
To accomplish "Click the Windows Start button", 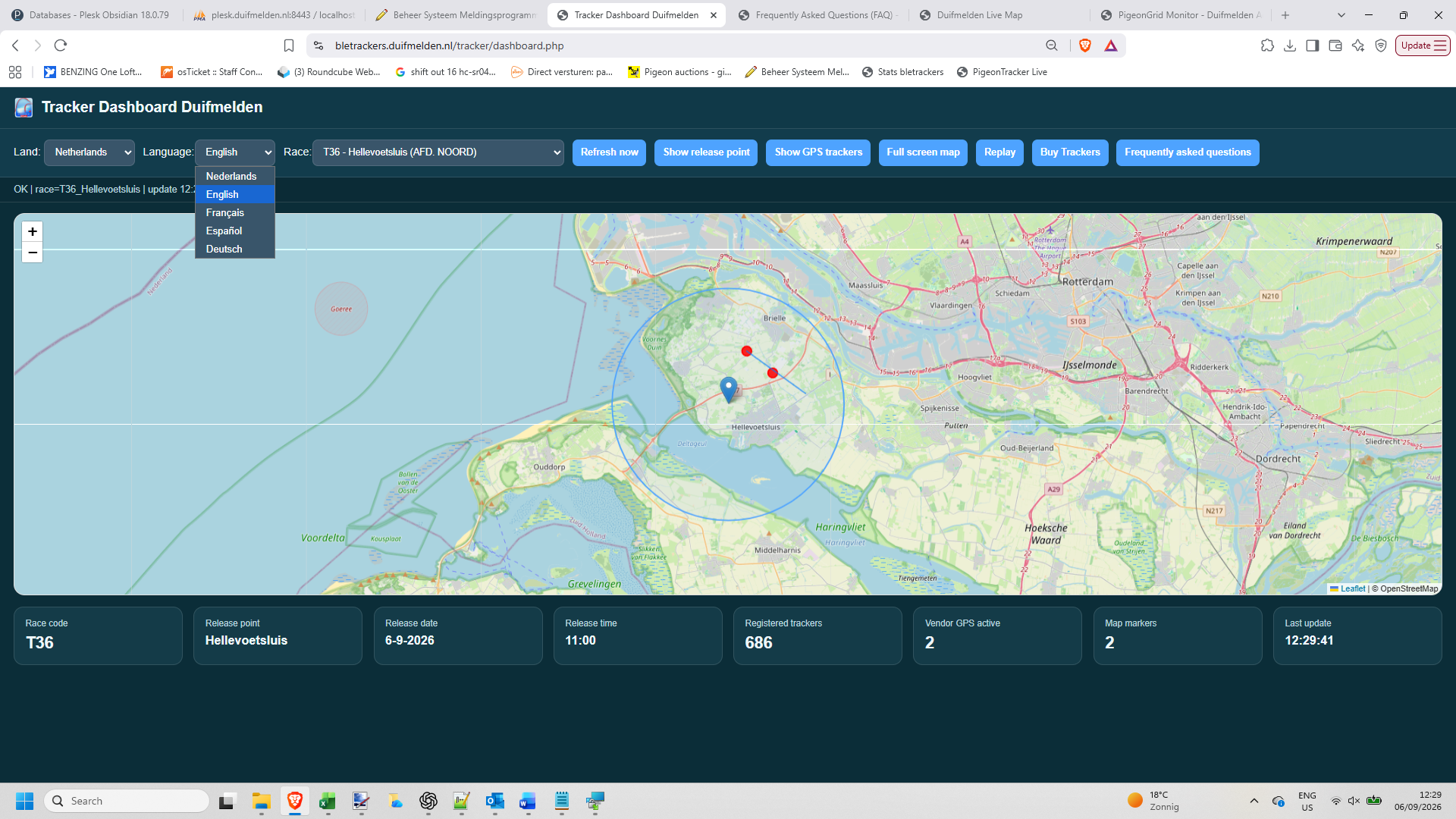I will 24,801.
